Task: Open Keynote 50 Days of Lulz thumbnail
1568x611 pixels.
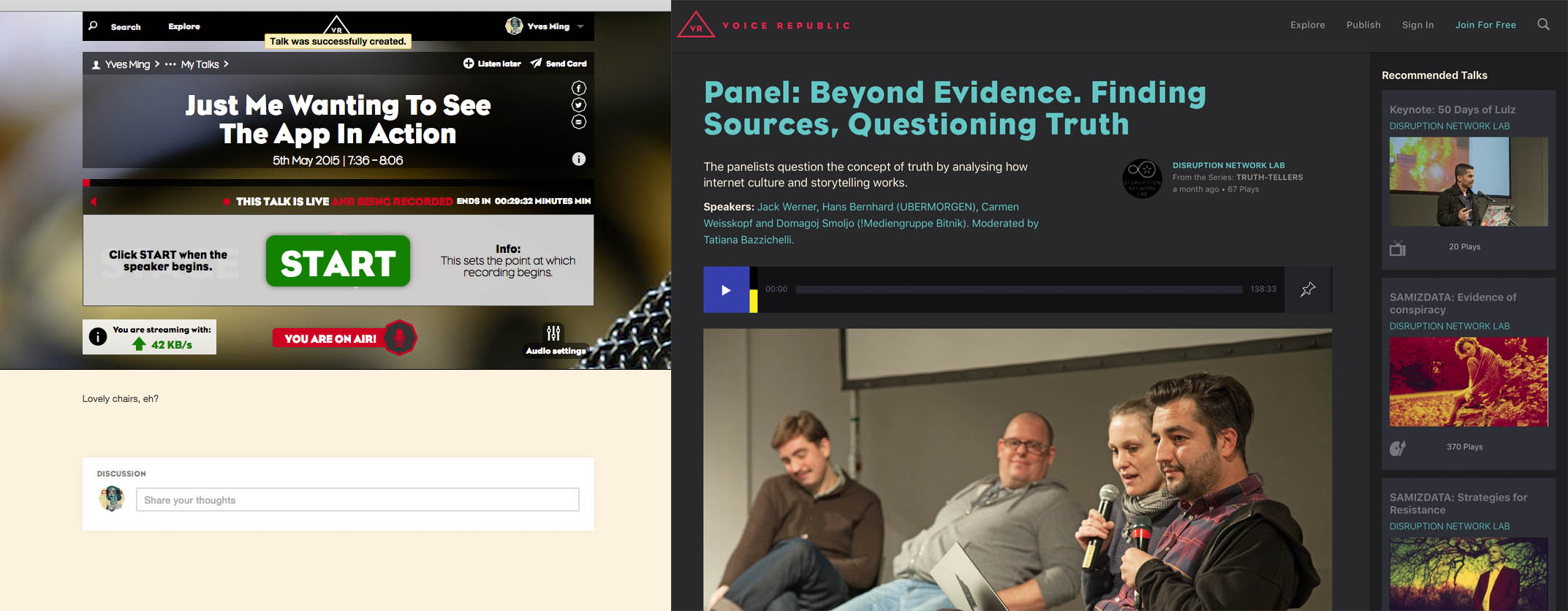Action: [x=1469, y=181]
